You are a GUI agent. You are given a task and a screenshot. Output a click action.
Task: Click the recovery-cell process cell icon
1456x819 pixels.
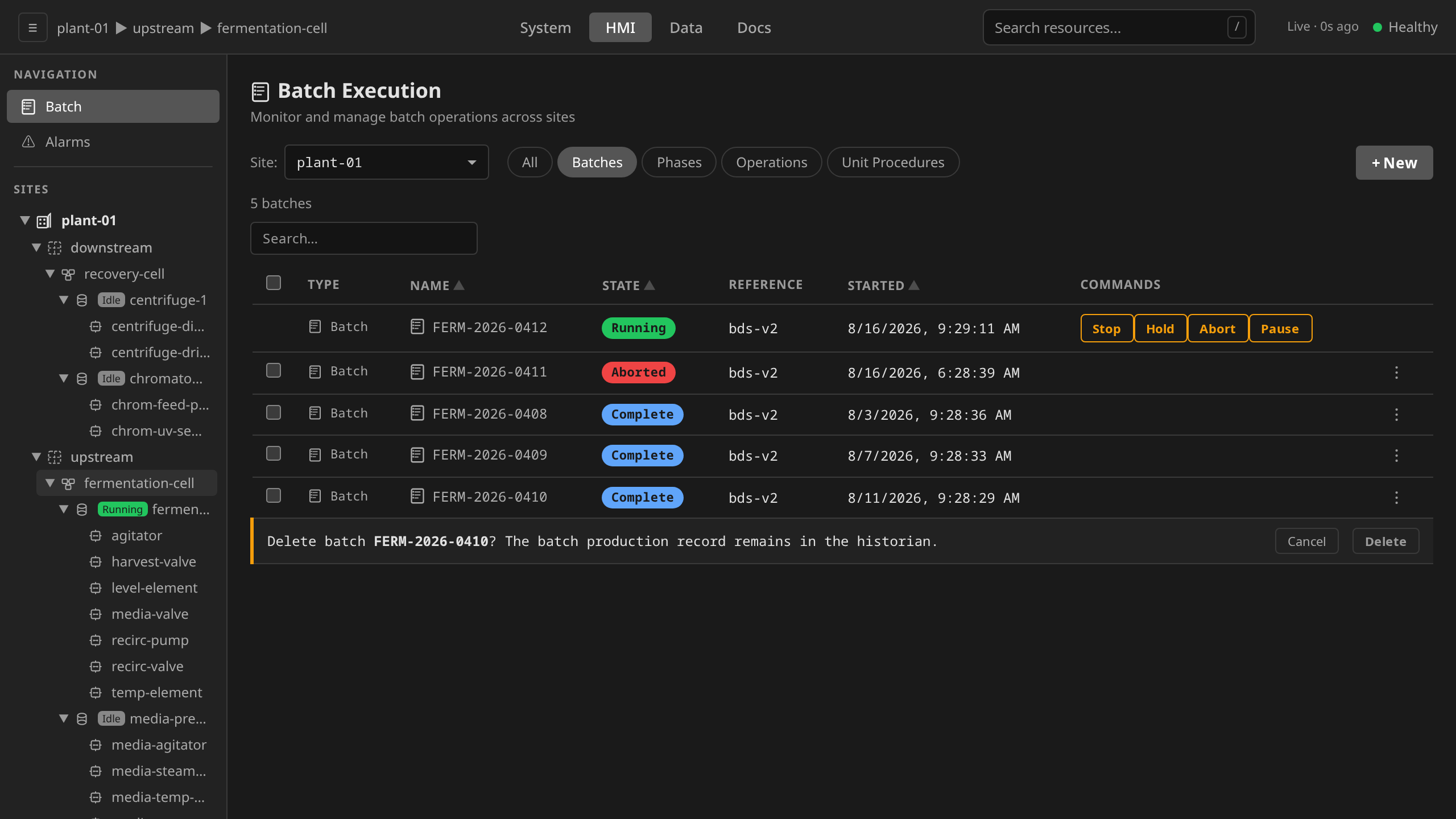(68, 275)
